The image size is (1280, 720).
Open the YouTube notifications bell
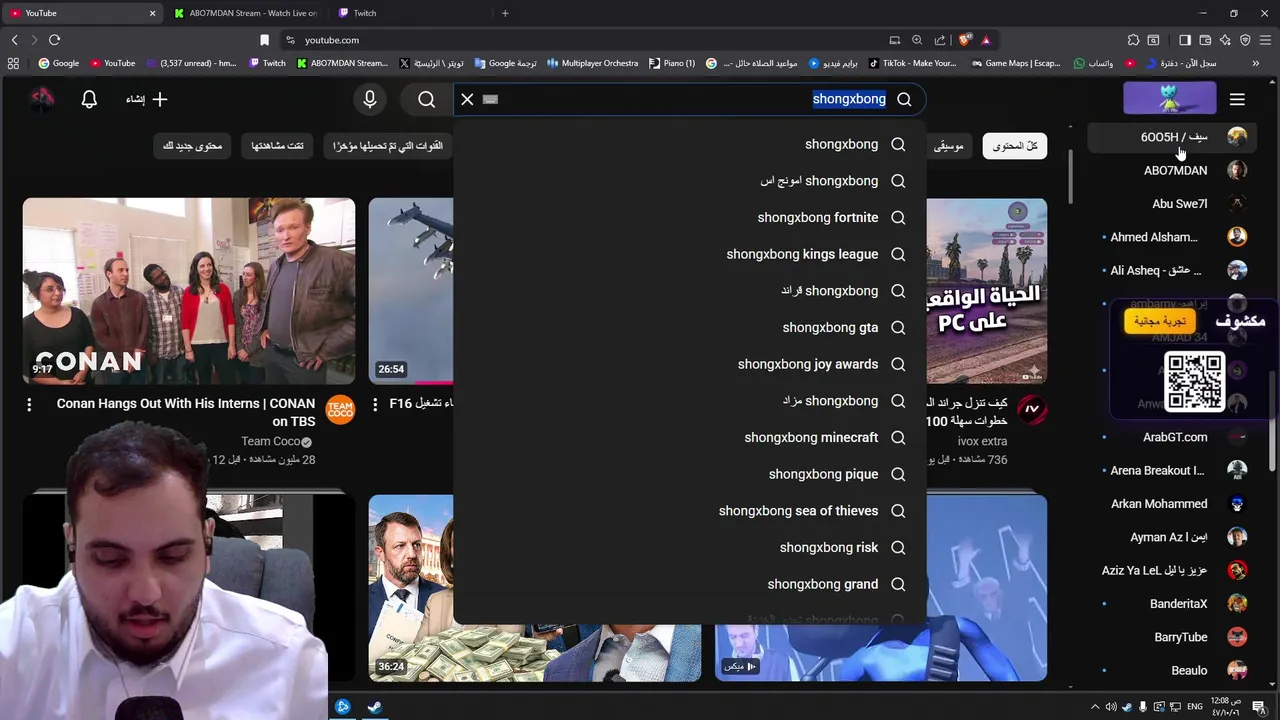89,99
